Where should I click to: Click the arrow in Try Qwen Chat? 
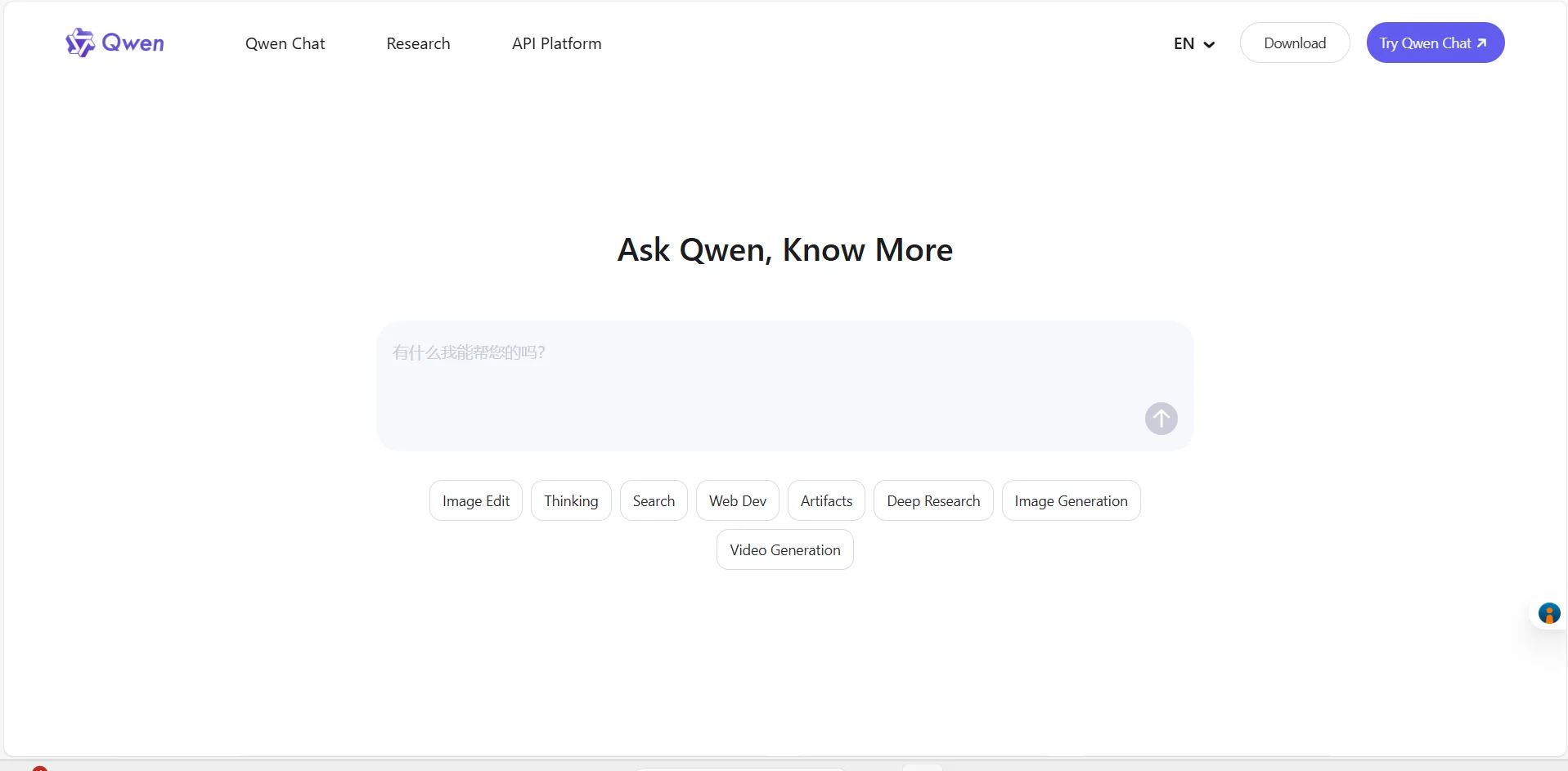click(1481, 43)
